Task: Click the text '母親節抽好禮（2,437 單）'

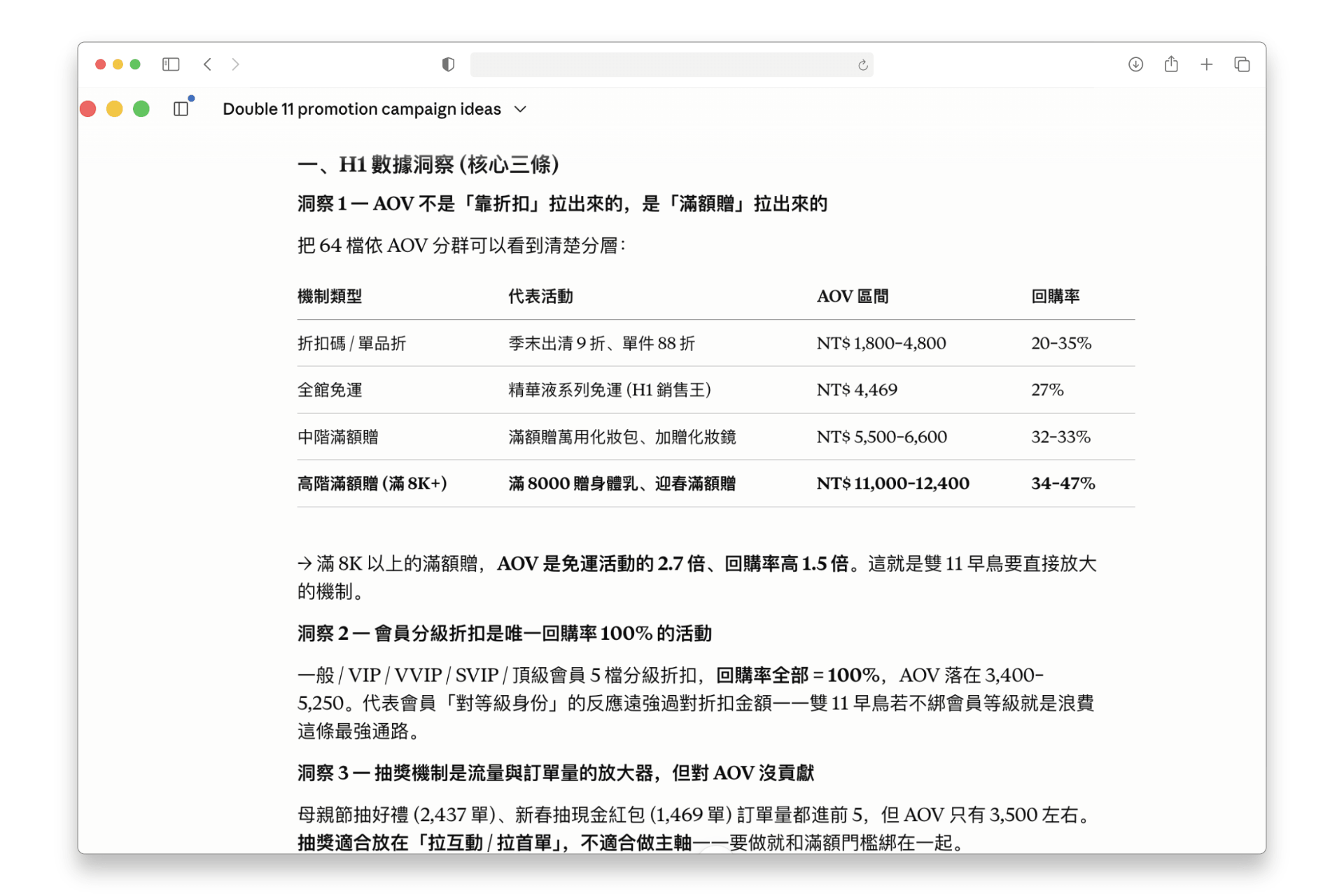Action: (x=396, y=815)
